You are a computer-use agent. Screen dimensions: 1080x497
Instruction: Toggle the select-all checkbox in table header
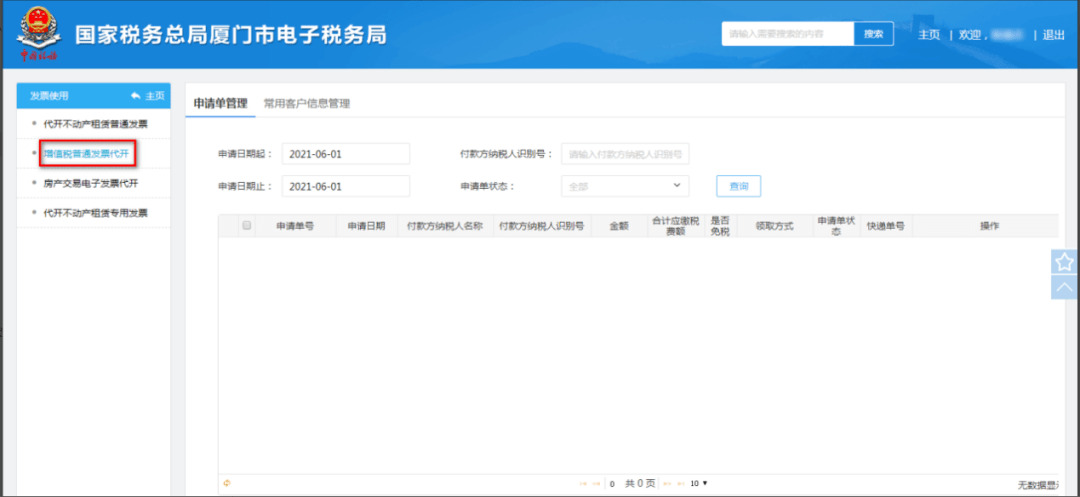(x=247, y=226)
